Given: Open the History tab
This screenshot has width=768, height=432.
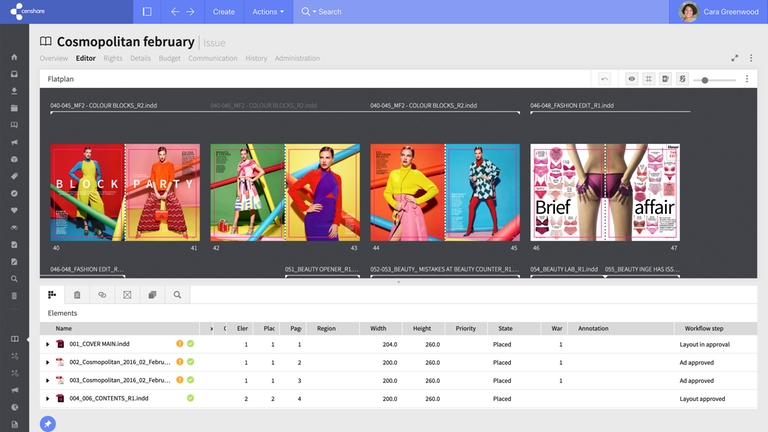Looking at the screenshot, I should click(256, 58).
